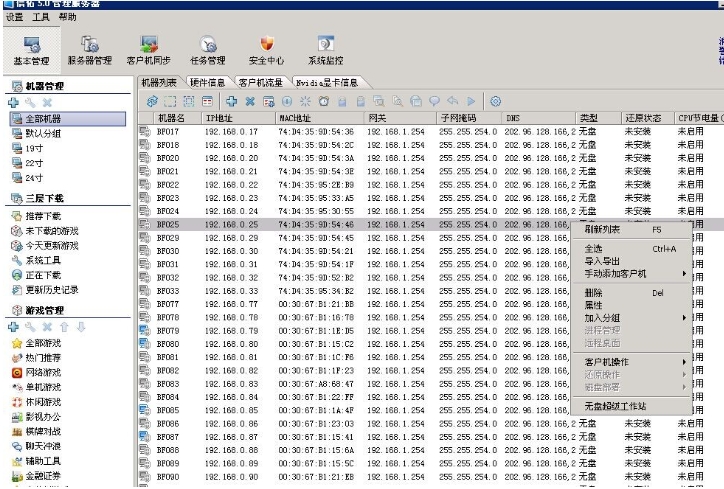Expand 加入分组 submenu
This screenshot has width=724, height=489.
point(632,318)
